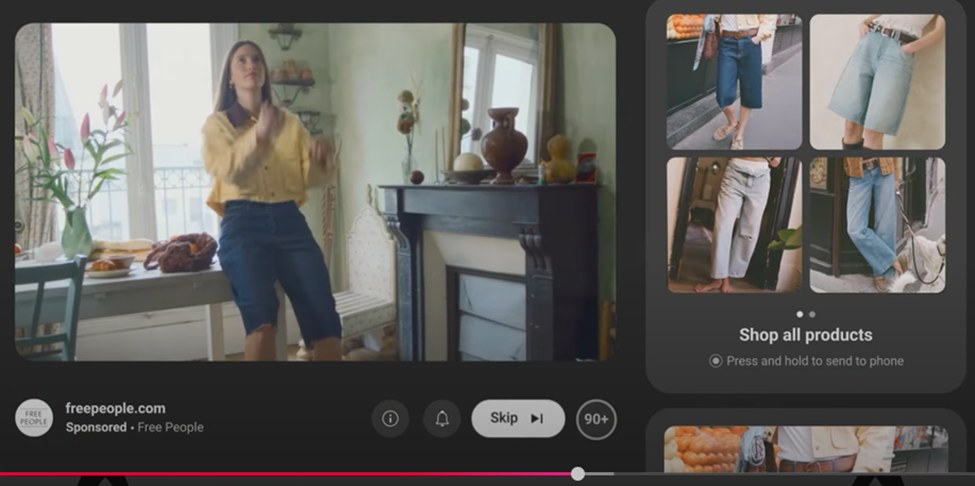Open the Free People round logo
975x486 pixels.
[x=34, y=418]
